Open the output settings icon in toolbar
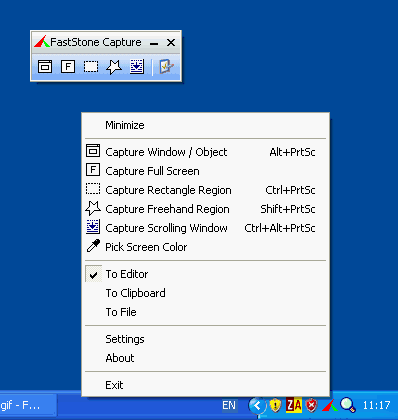 [166, 67]
